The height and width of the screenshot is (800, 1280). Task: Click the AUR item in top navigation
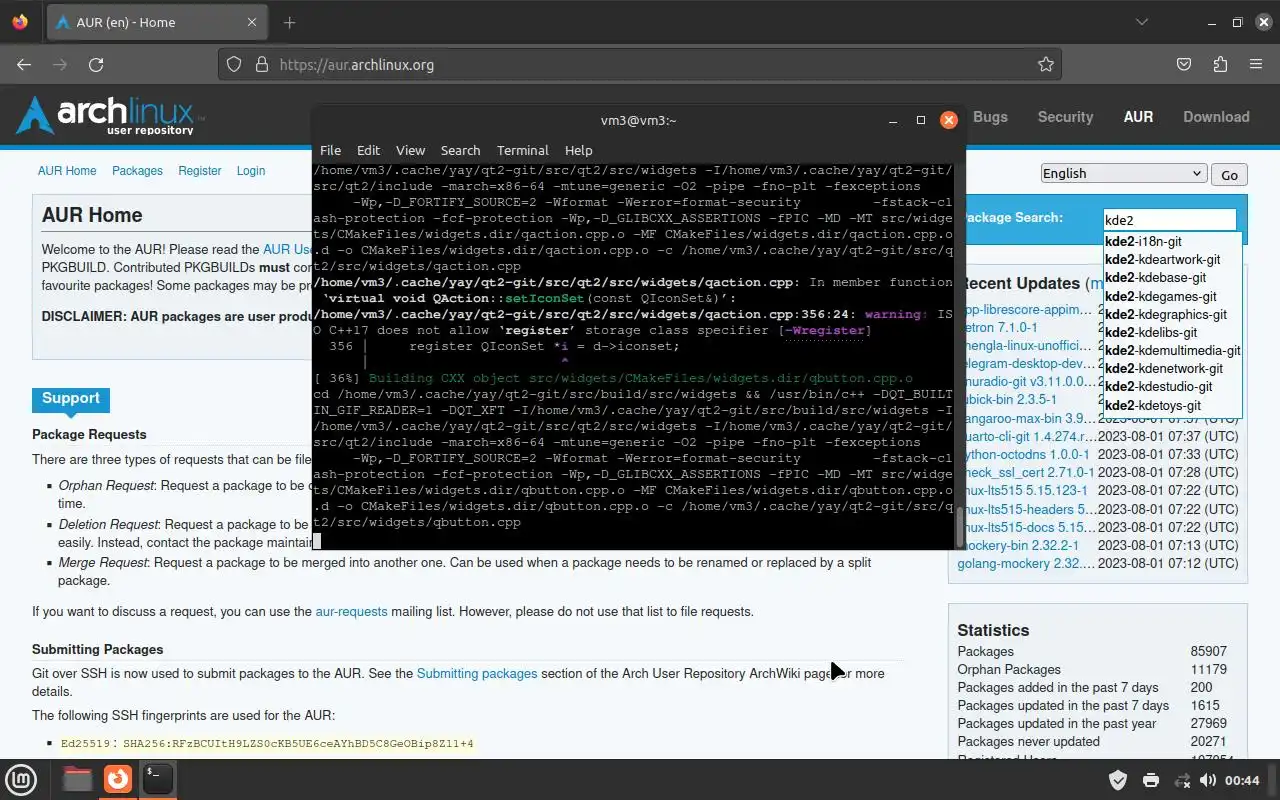pyautogui.click(x=1138, y=117)
